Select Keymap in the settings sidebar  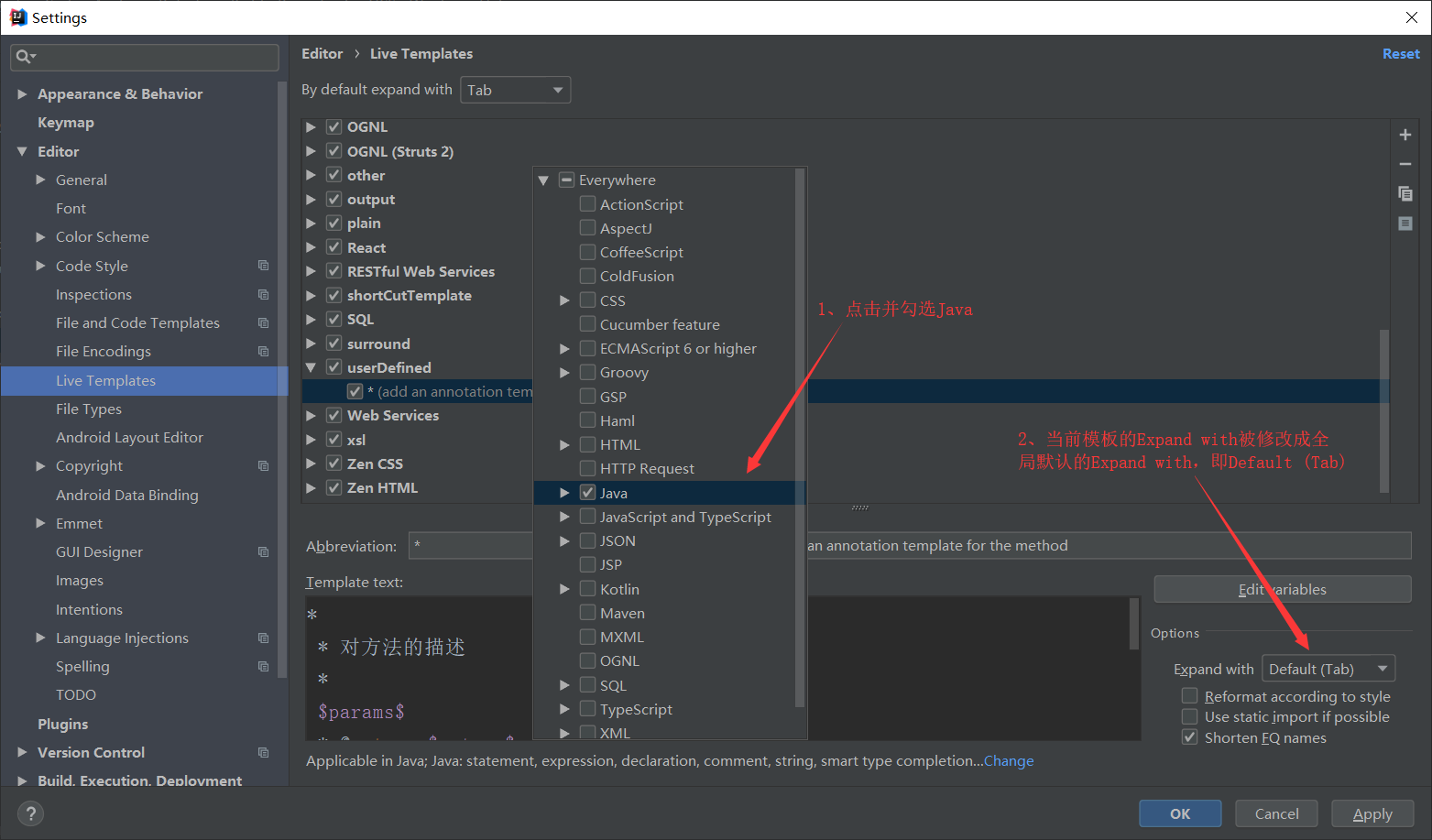66,122
